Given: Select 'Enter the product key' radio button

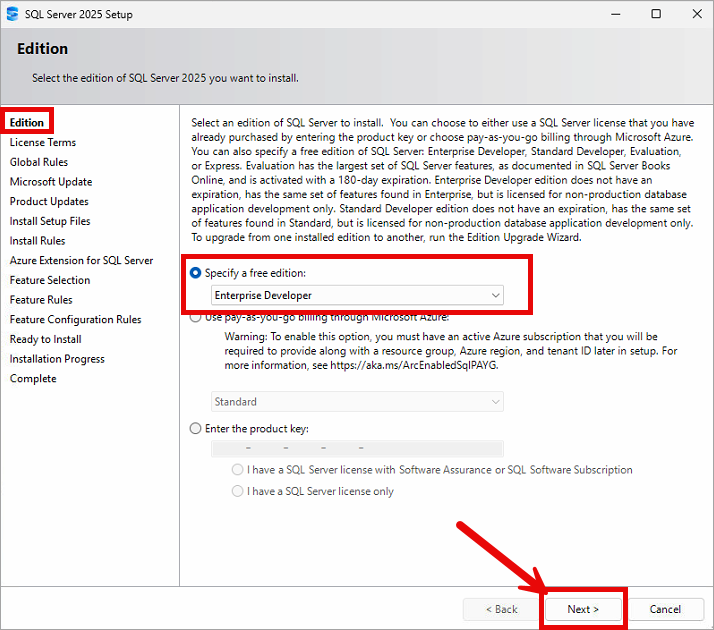Looking at the screenshot, I should tap(196, 428).
